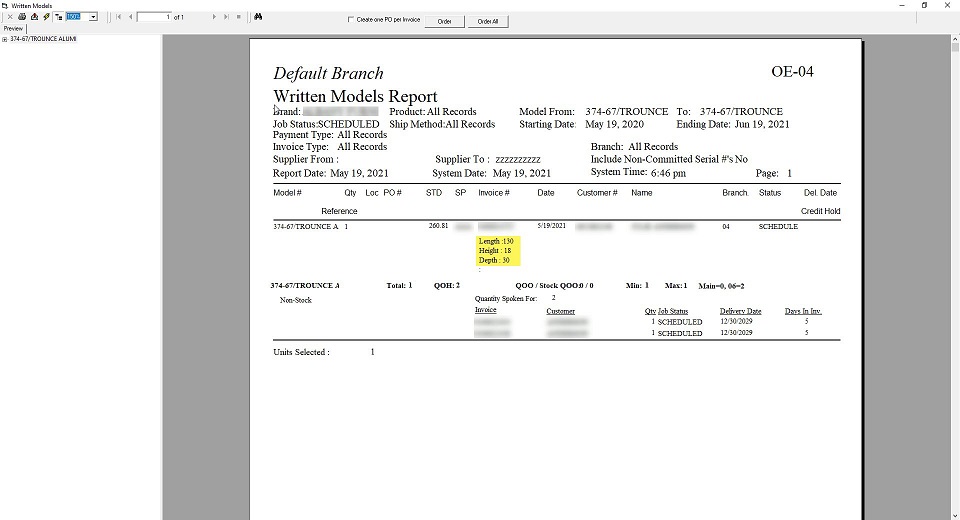Click the Refresh lightning bolt icon
The width and height of the screenshot is (960, 520).
tap(46, 18)
